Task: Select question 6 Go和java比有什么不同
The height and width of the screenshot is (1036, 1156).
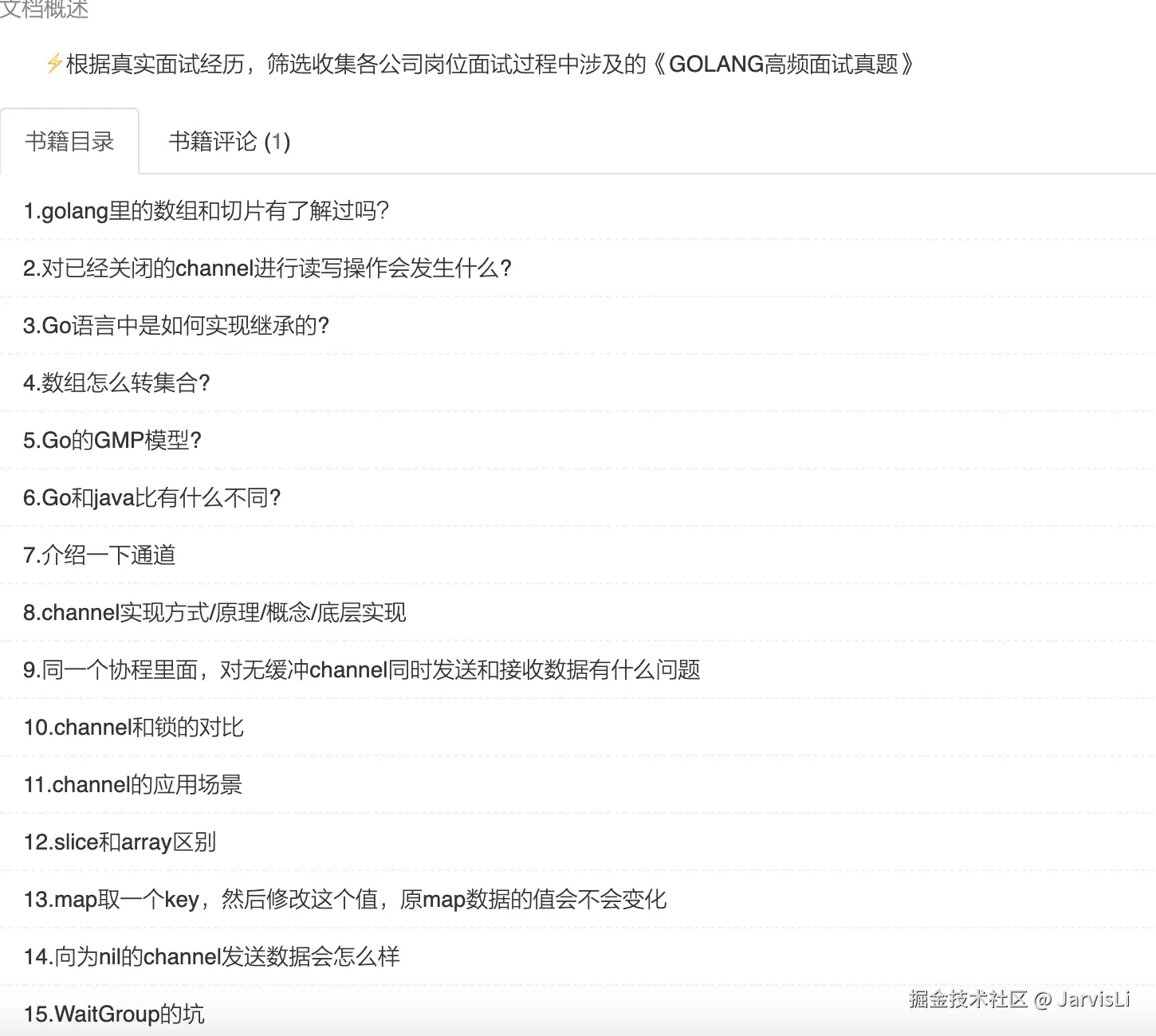Action: [152, 498]
